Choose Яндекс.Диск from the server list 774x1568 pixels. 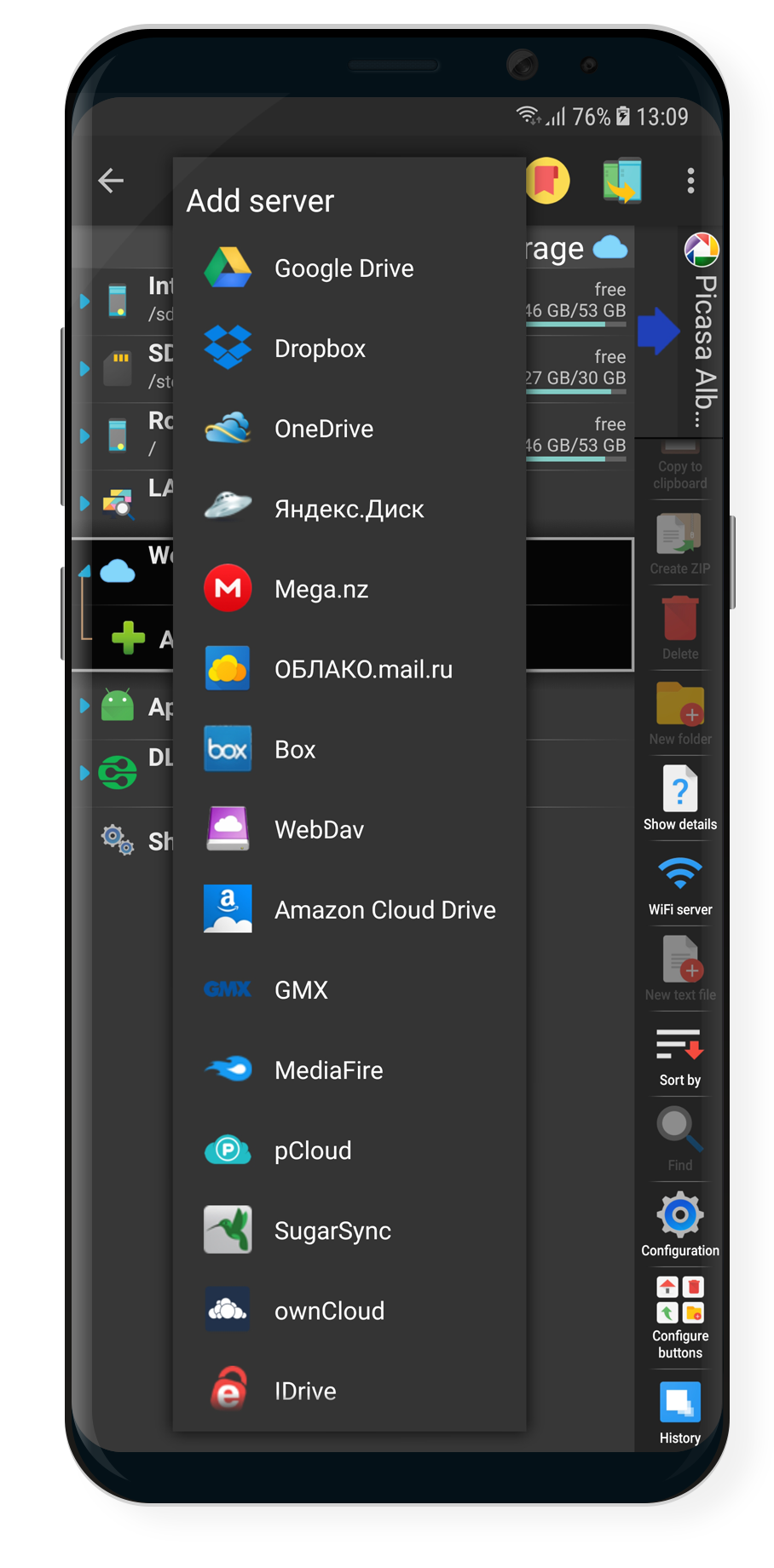click(349, 509)
